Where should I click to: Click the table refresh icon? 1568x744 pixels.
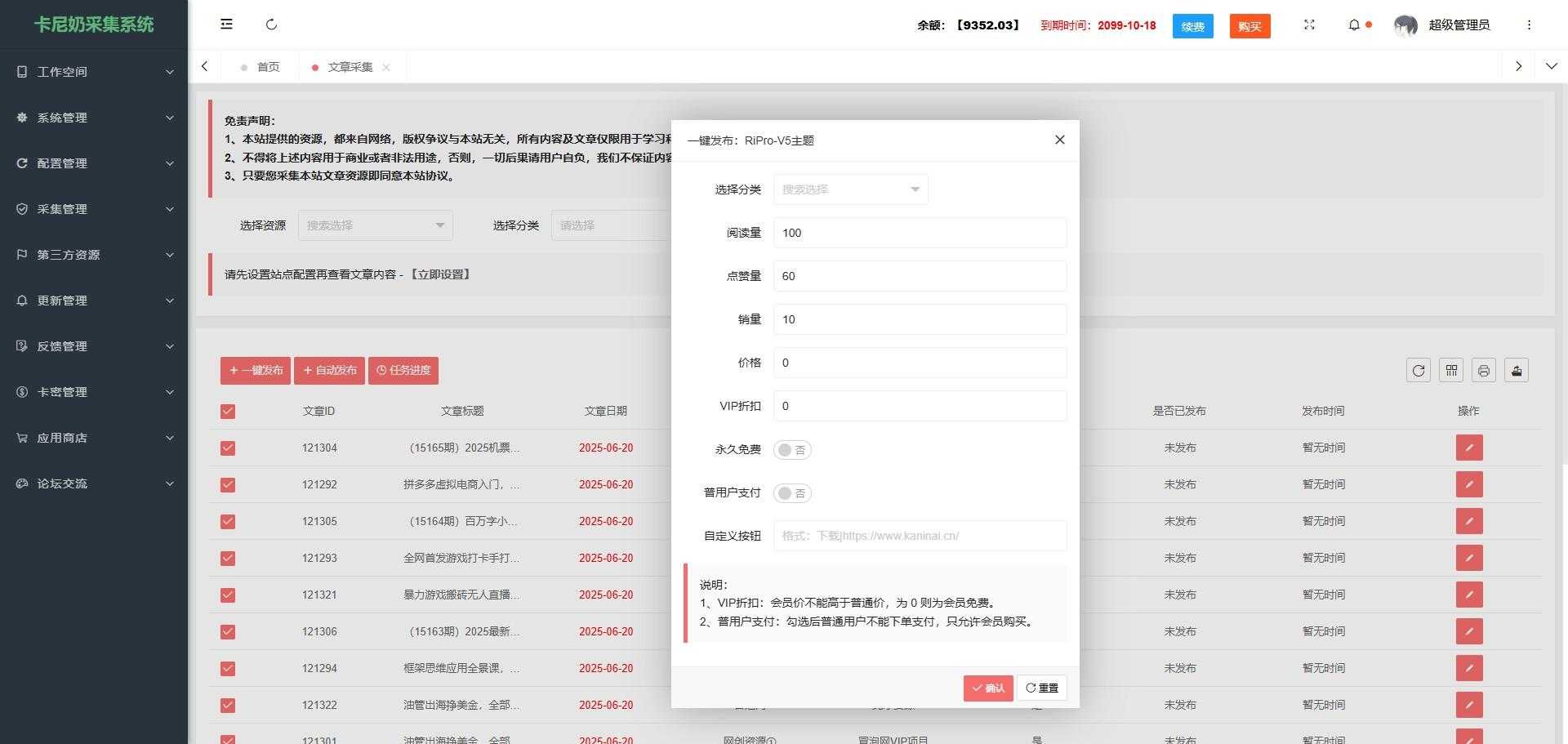[1419, 371]
